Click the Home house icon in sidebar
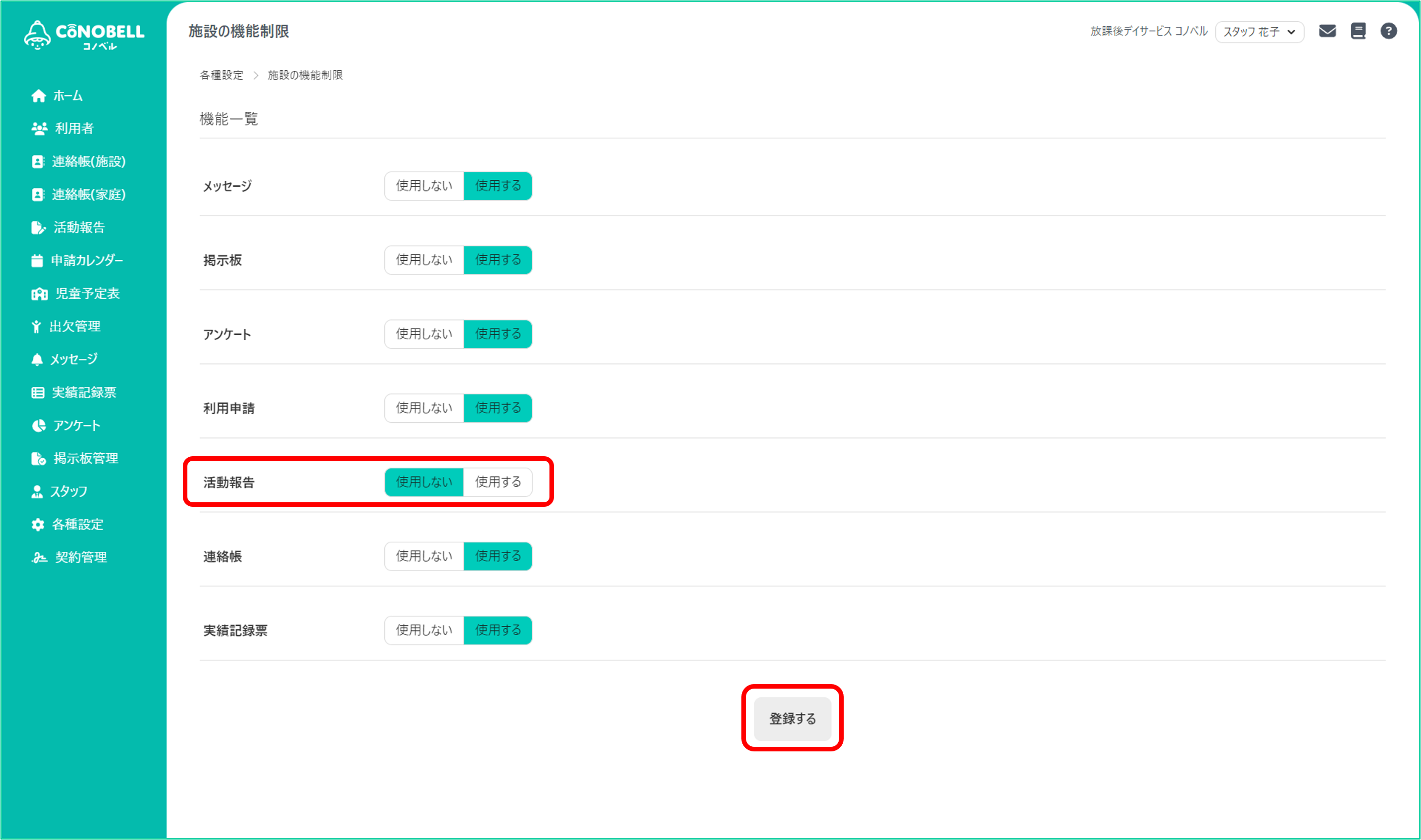This screenshot has height=840, width=1421. (x=38, y=96)
